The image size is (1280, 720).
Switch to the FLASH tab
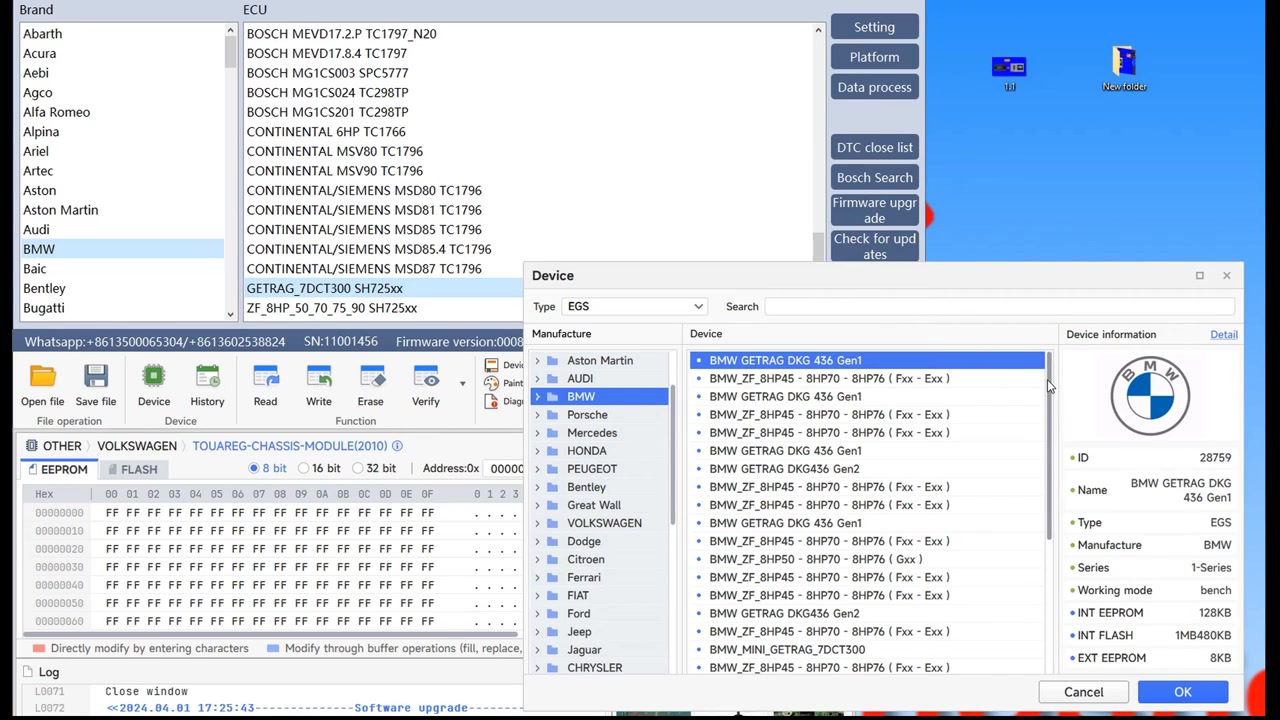coord(132,469)
